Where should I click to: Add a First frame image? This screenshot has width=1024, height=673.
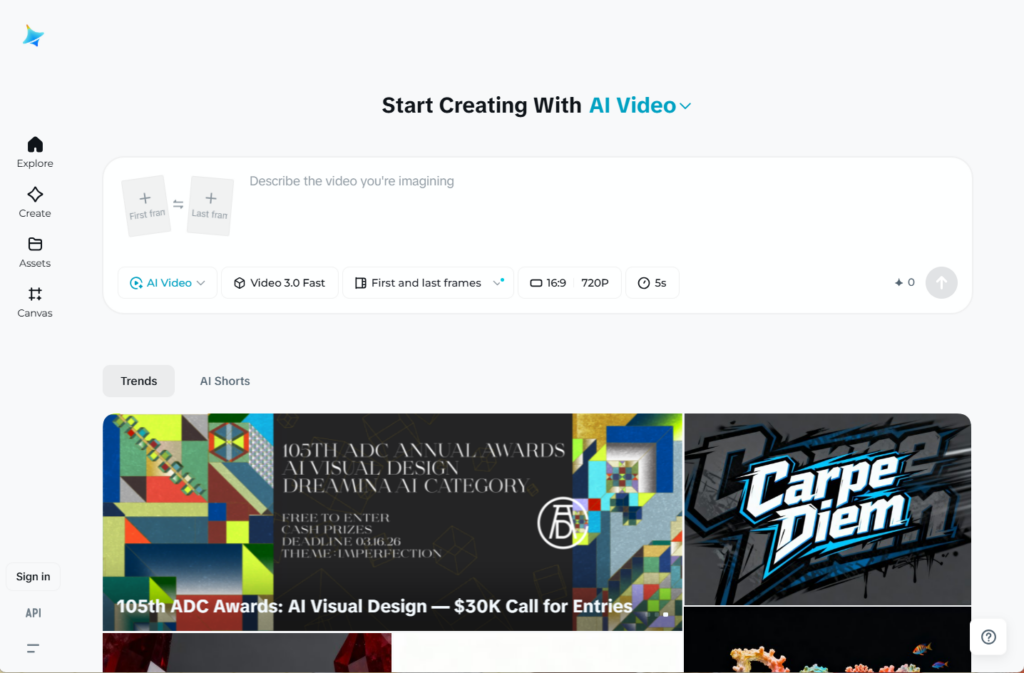[x=145, y=206]
